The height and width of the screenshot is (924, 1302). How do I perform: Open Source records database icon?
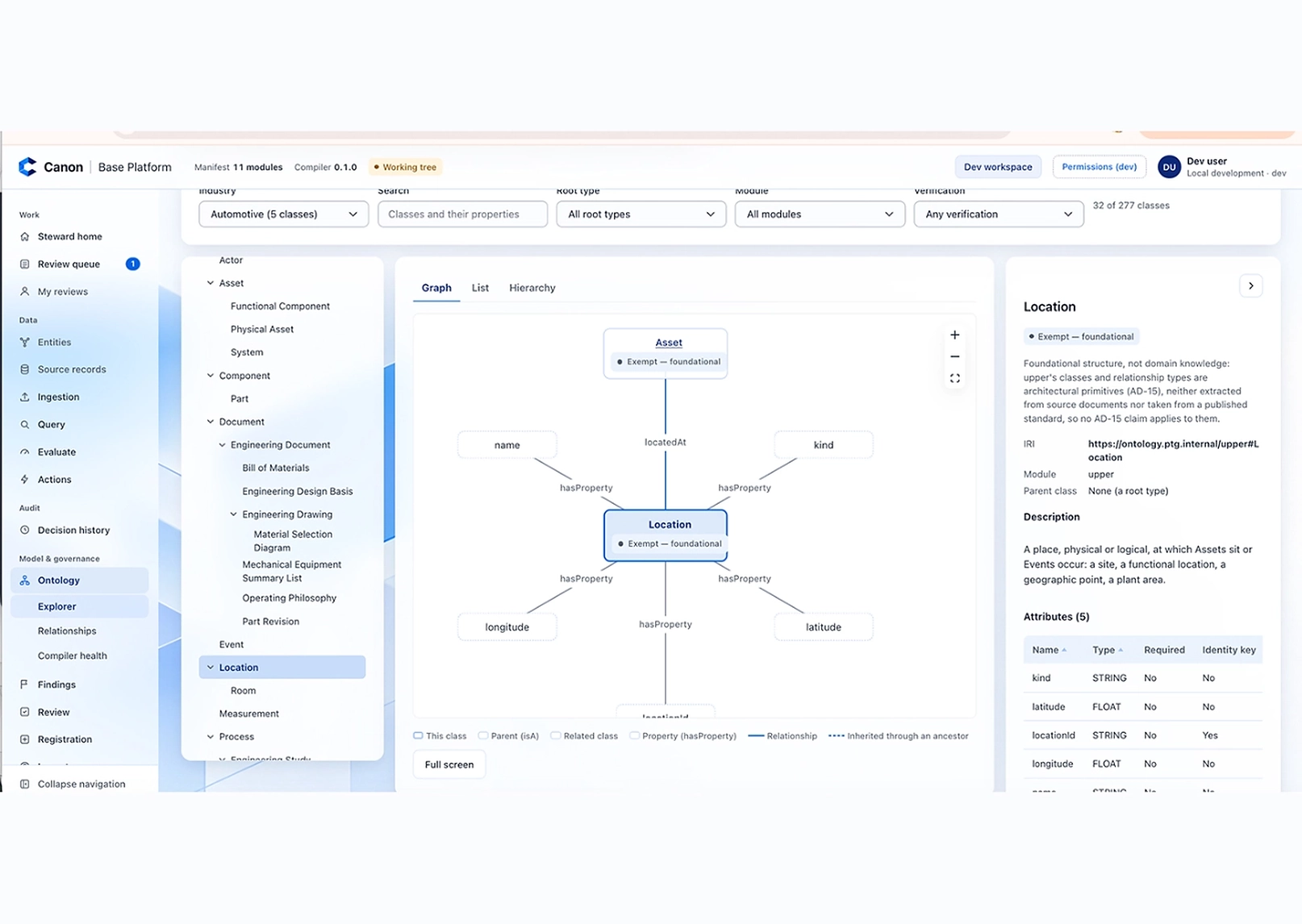click(25, 369)
